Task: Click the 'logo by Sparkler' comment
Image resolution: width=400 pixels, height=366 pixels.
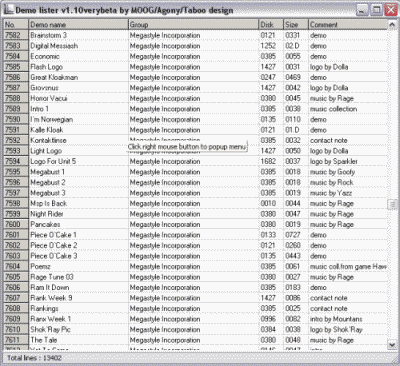Action: tap(334, 161)
